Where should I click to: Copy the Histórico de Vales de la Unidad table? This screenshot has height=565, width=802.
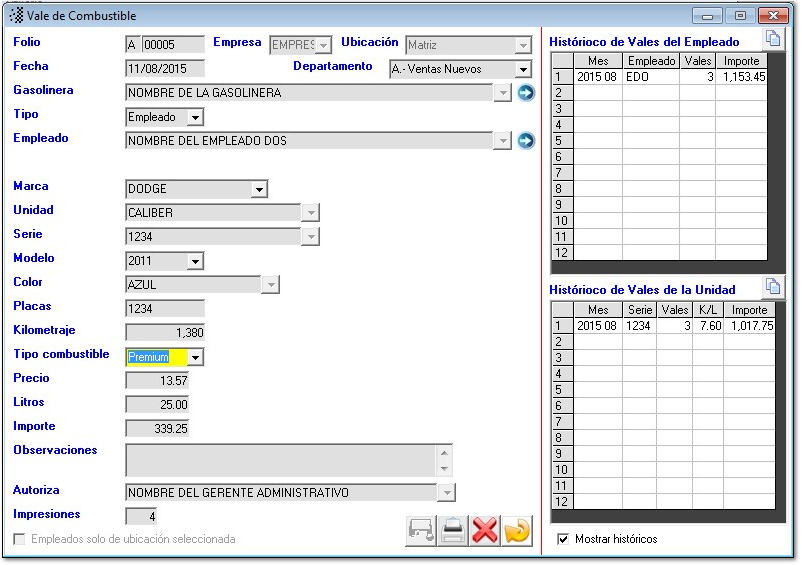[773, 287]
